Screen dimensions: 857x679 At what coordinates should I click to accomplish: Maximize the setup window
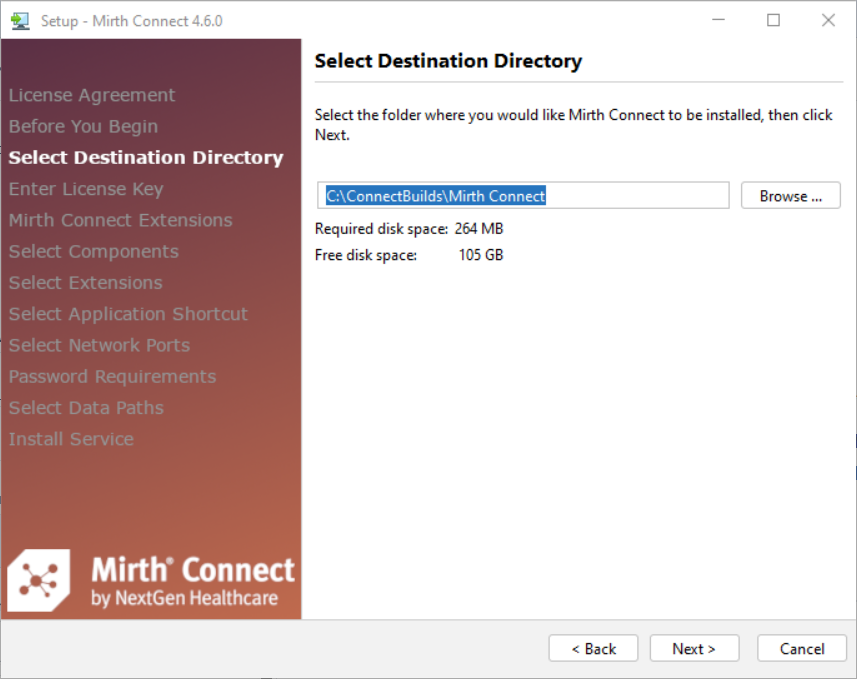point(773,20)
